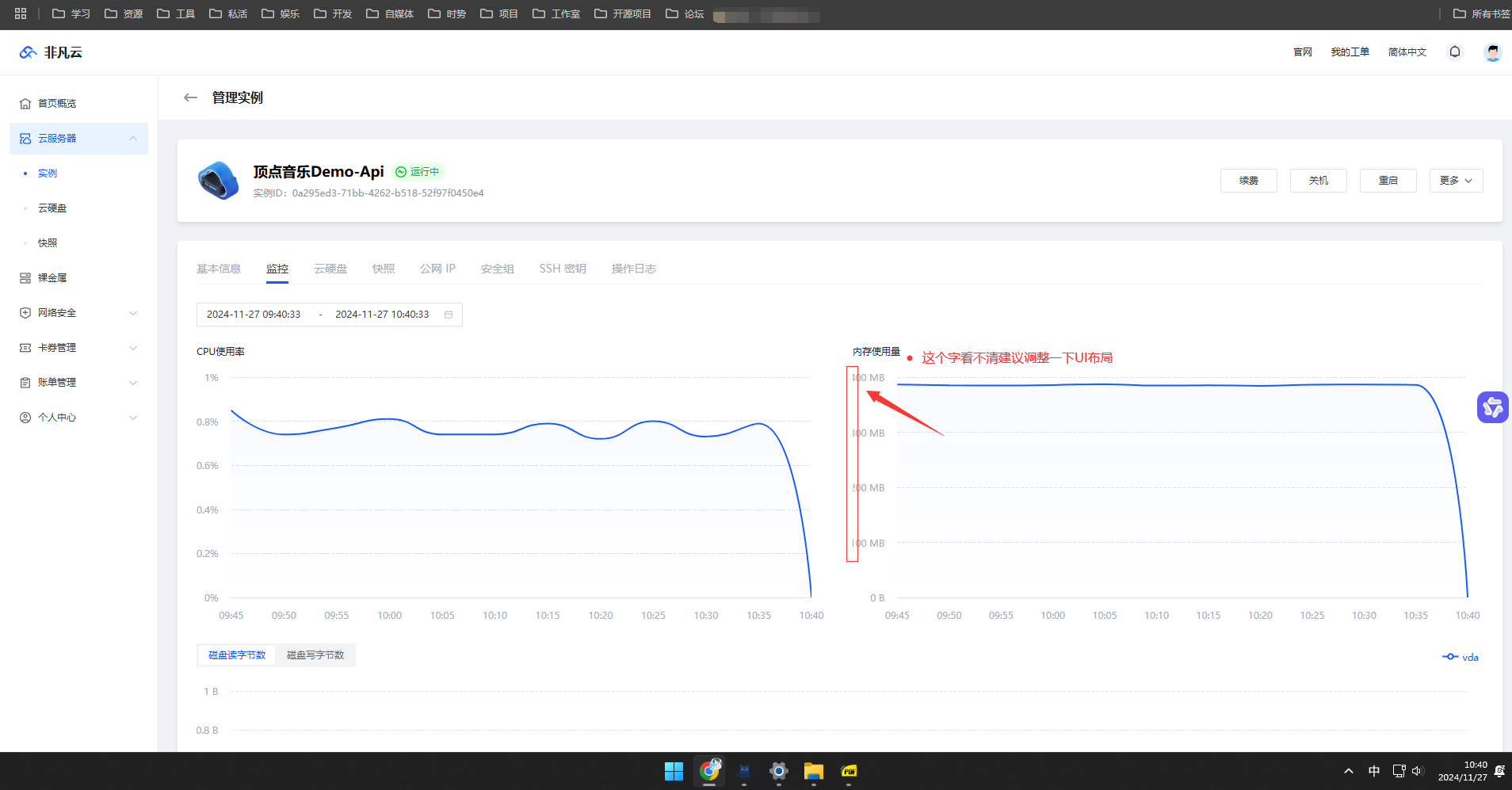Collapse the 云服务器 menu

[x=133, y=139]
